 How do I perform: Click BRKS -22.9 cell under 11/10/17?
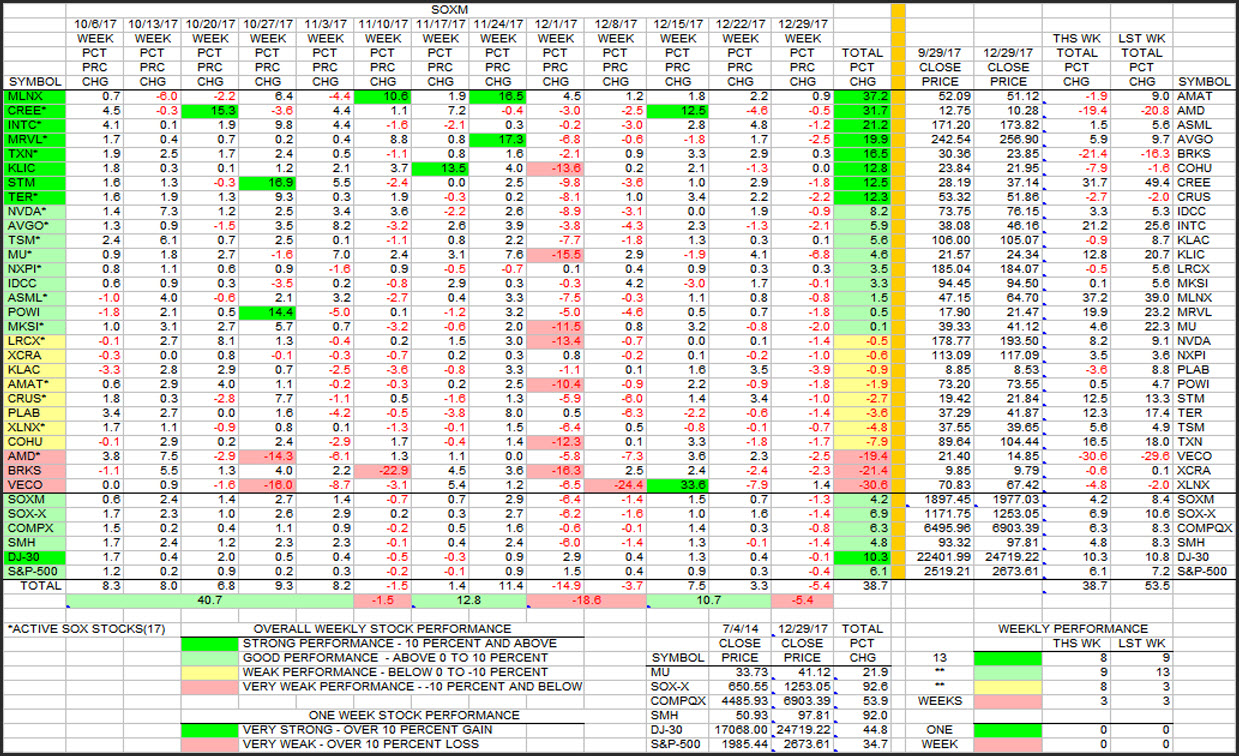(x=381, y=470)
